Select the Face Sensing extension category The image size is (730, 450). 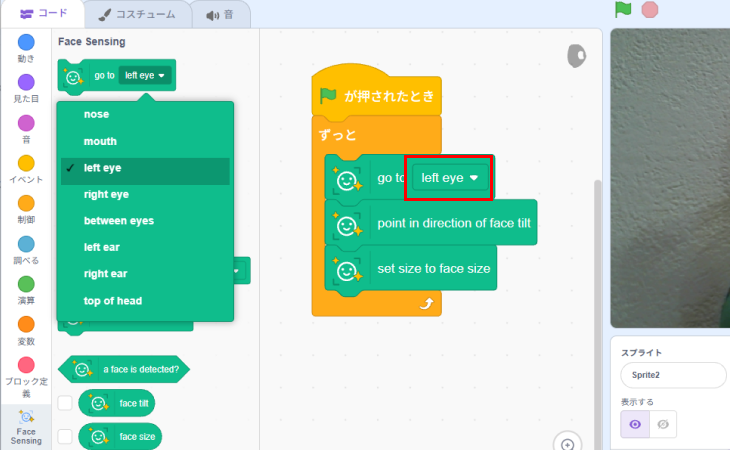pyautogui.click(x=26, y=418)
